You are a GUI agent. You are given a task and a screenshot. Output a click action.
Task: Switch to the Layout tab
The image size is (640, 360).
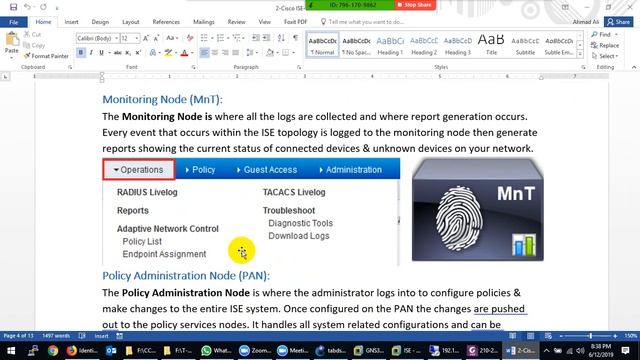pos(131,22)
